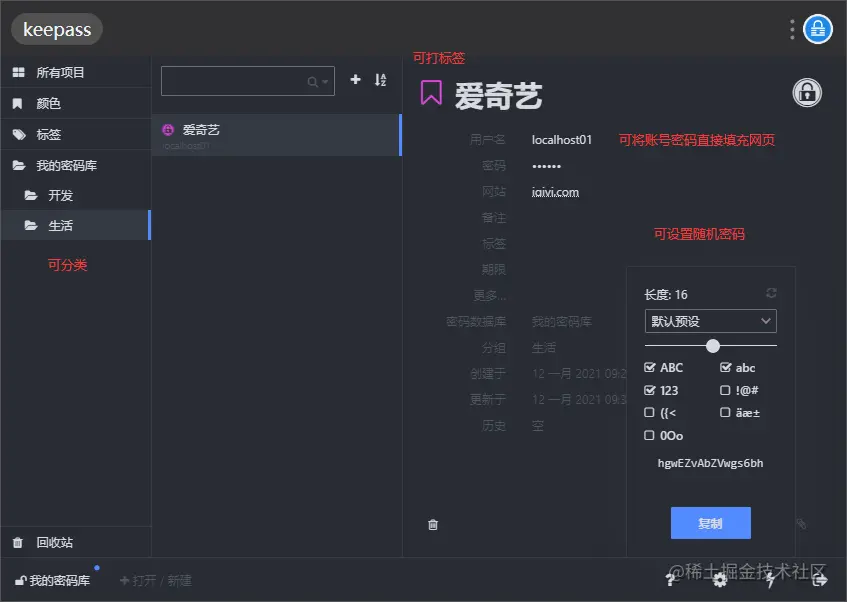Click the 长度: 16 length label
The image size is (847, 602).
[x=666, y=295]
